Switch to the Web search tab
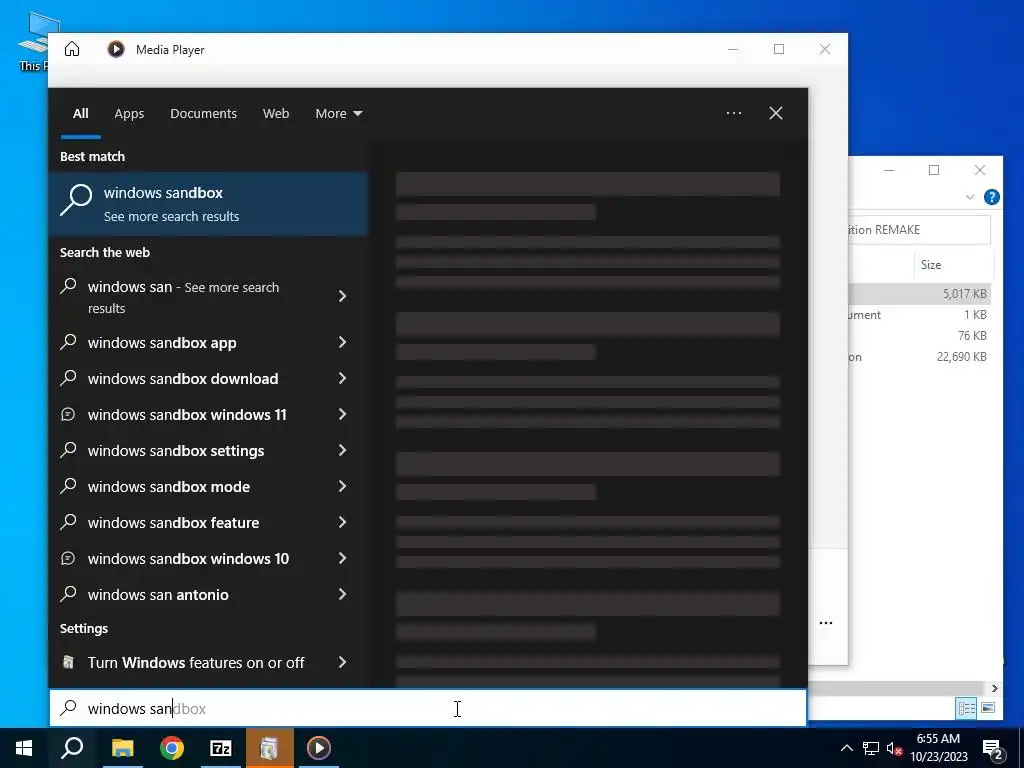 pyautogui.click(x=276, y=114)
